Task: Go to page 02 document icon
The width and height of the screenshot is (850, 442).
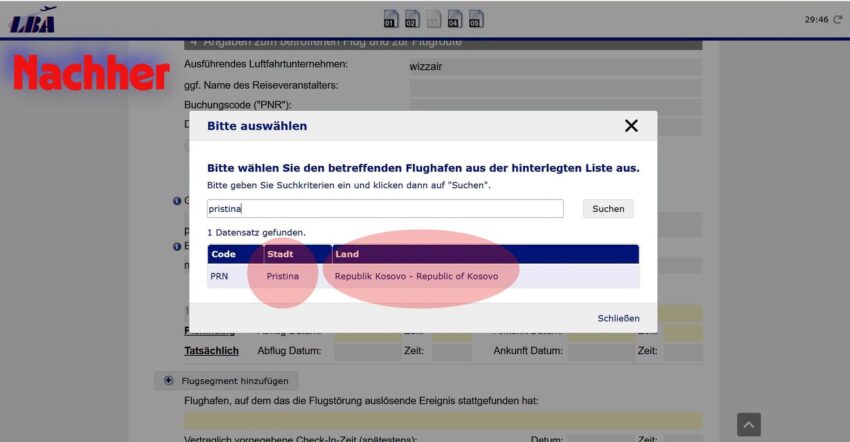Action: 412,18
